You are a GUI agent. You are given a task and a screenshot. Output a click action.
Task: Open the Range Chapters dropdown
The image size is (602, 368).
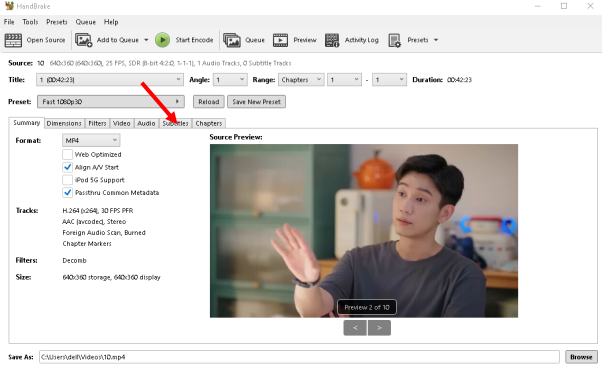tap(301, 79)
